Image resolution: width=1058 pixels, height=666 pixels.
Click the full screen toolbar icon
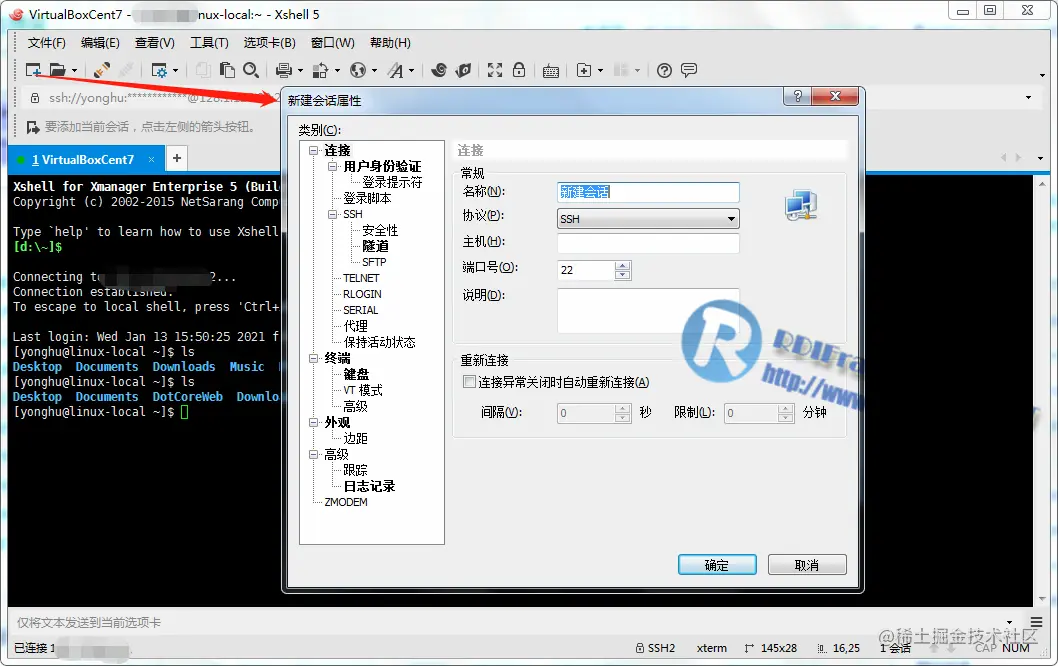pyautogui.click(x=494, y=70)
